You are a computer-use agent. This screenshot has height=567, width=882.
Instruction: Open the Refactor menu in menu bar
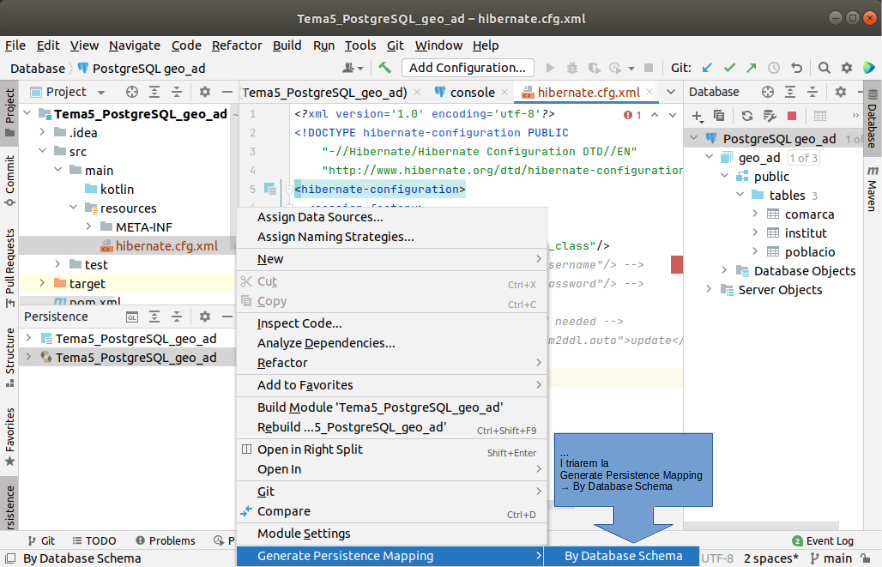pyautogui.click(x=237, y=46)
